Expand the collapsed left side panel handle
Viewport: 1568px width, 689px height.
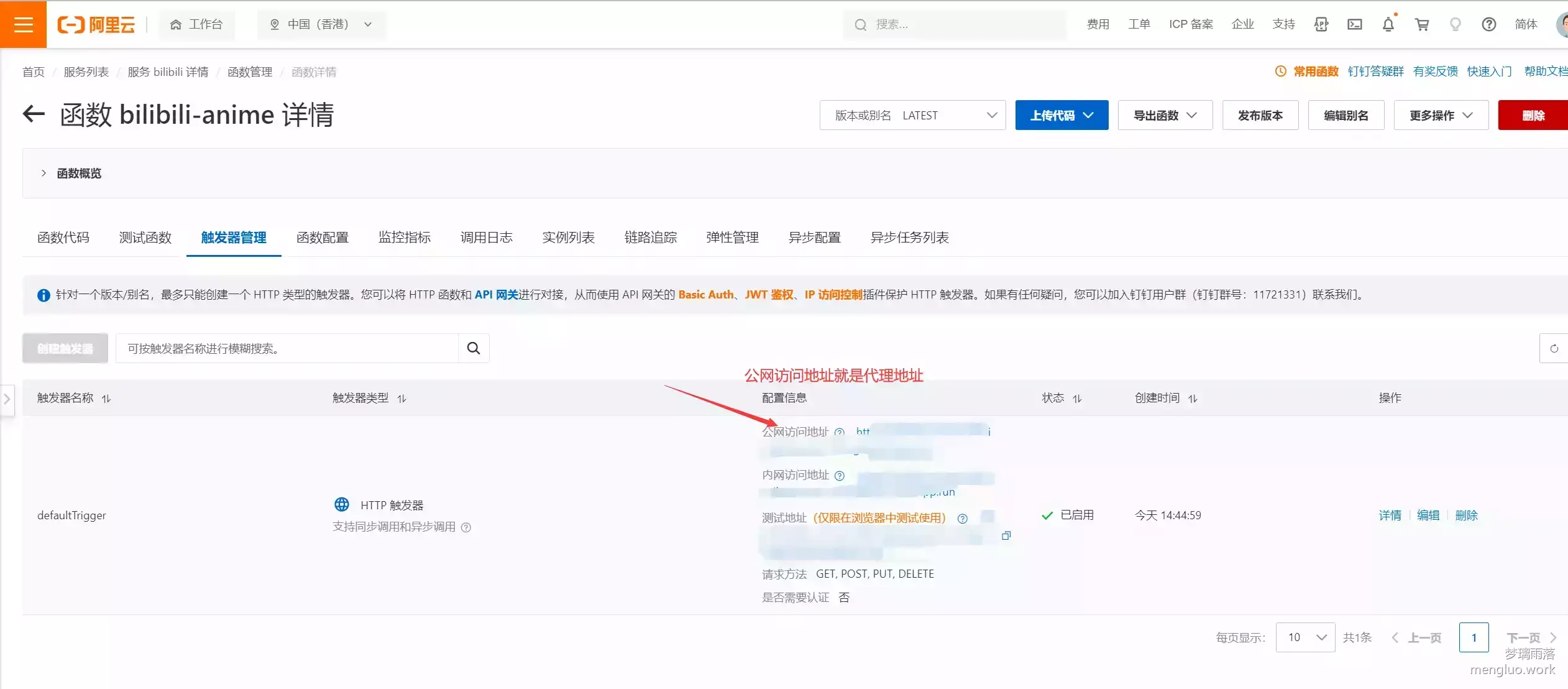tap(7, 399)
